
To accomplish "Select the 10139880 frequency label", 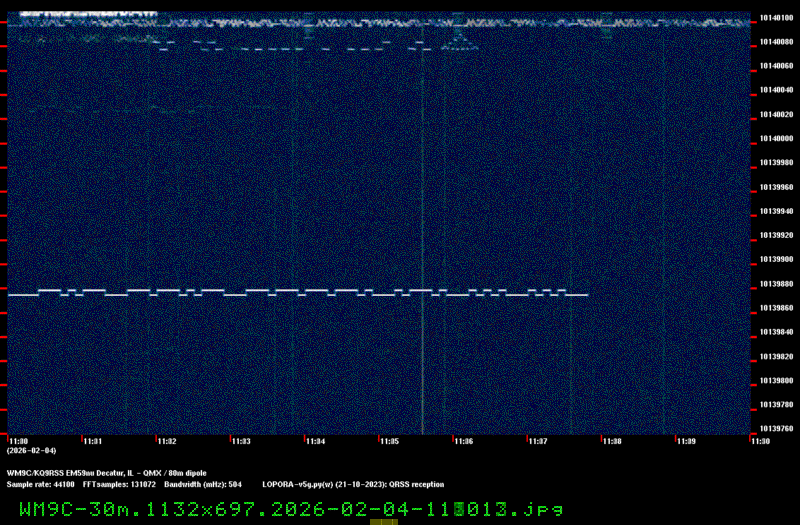I will tap(775, 284).
